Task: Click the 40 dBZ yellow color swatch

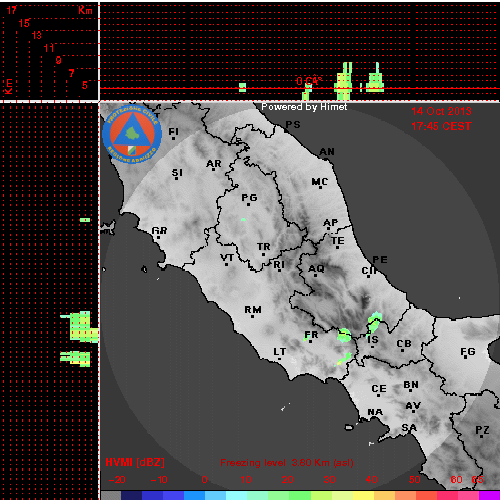Action: coord(364,495)
